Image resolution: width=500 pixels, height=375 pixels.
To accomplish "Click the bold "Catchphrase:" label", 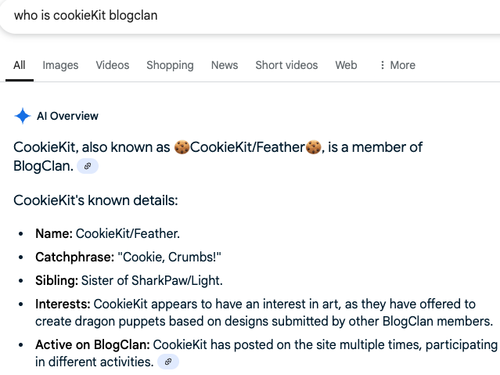I will [x=75, y=257].
